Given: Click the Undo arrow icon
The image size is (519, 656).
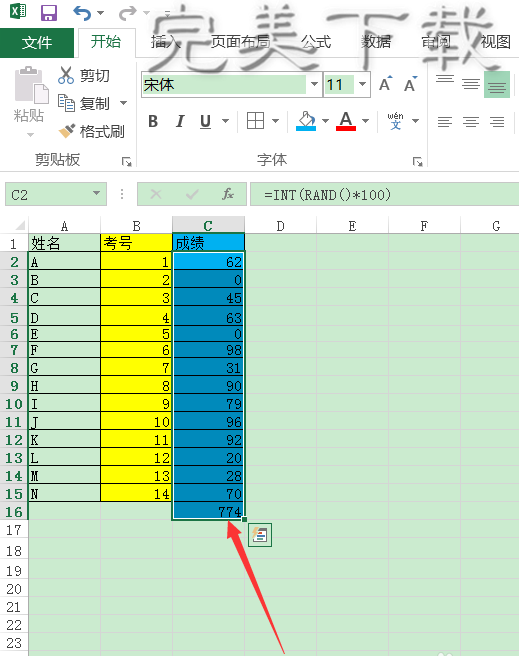Looking at the screenshot, I should click(x=82, y=13).
